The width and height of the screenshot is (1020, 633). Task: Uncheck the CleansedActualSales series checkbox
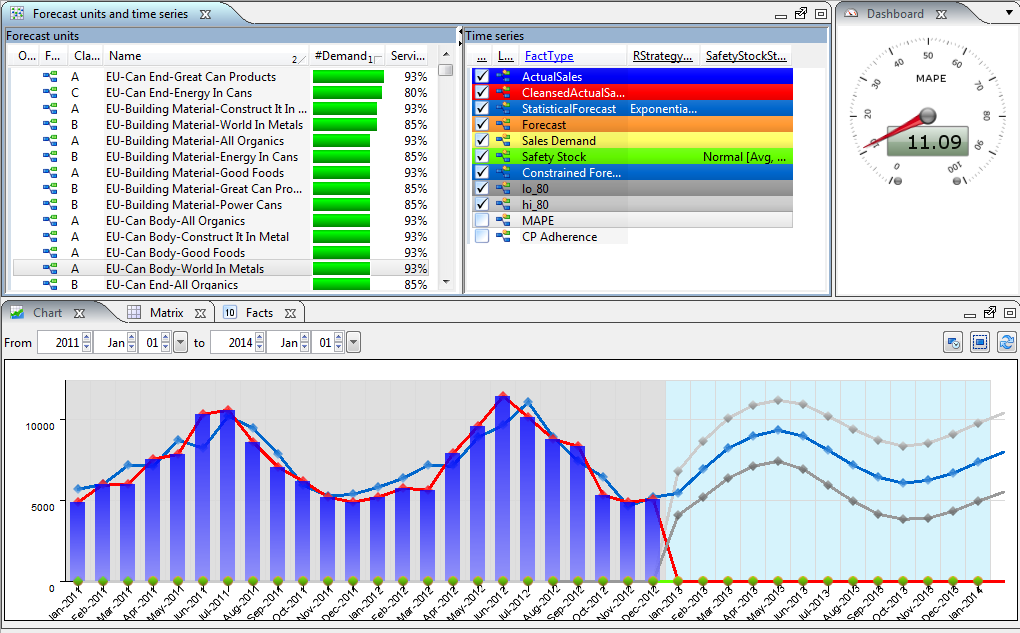pos(481,92)
